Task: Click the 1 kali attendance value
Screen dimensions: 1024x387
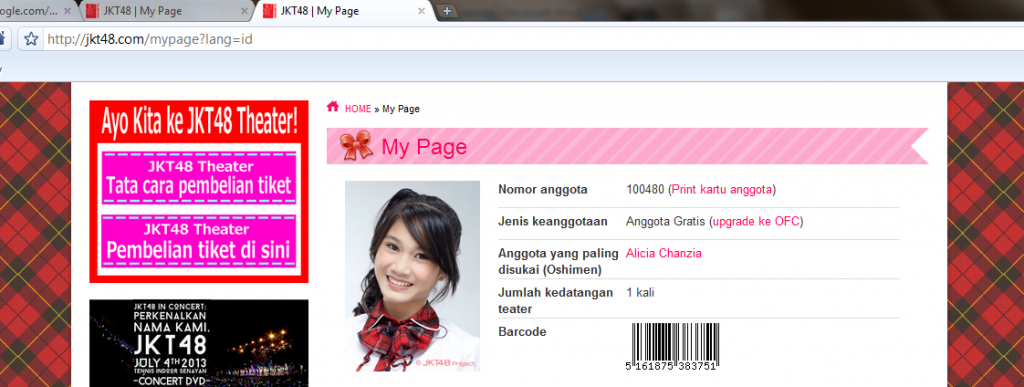Action: point(640,293)
